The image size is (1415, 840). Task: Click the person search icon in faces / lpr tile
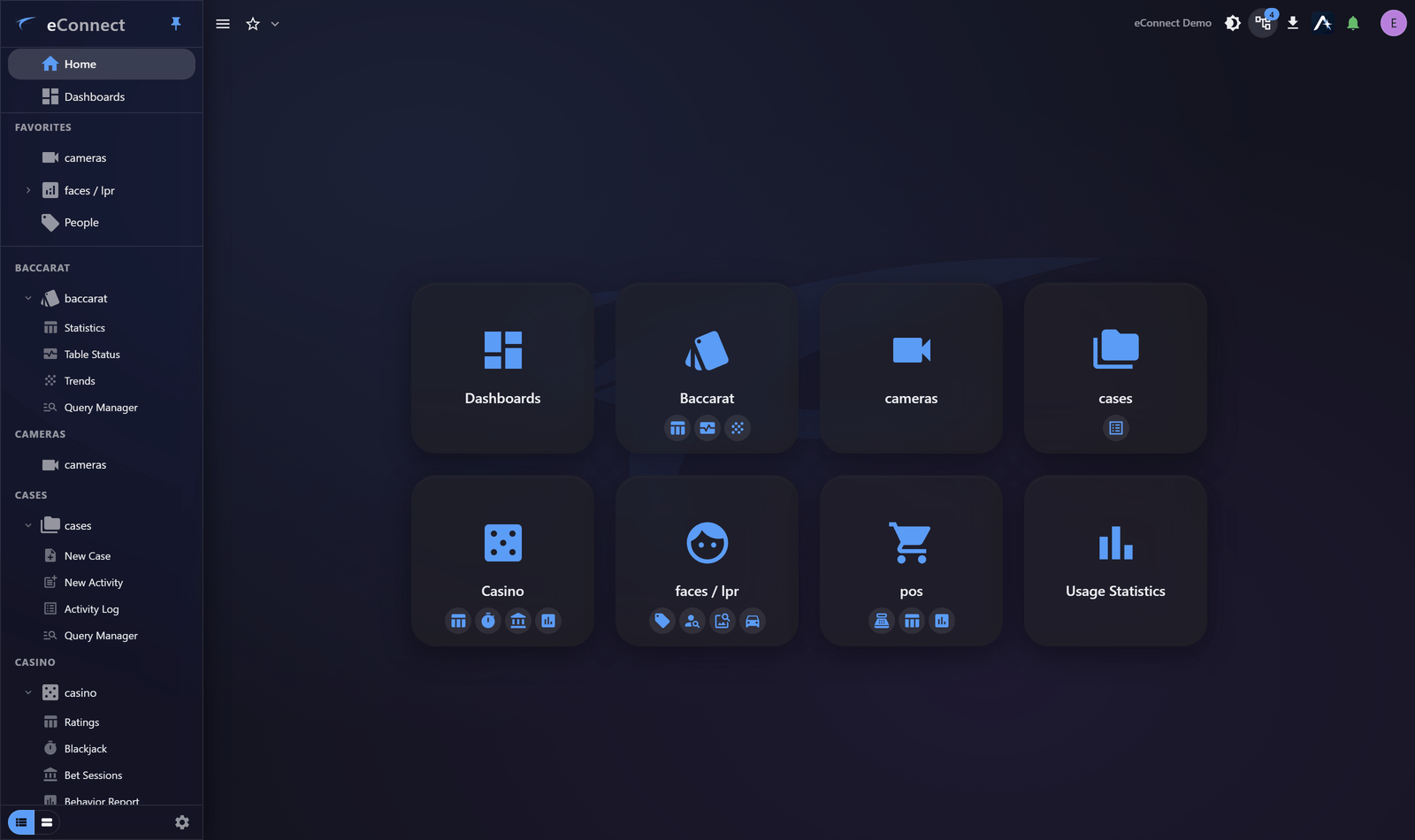pos(692,621)
